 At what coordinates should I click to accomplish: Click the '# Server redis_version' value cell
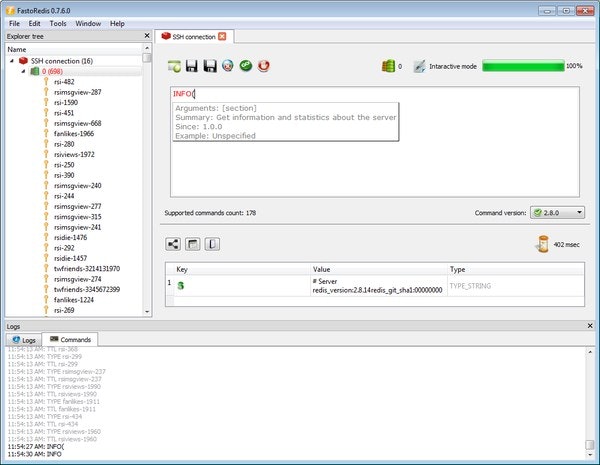point(379,286)
